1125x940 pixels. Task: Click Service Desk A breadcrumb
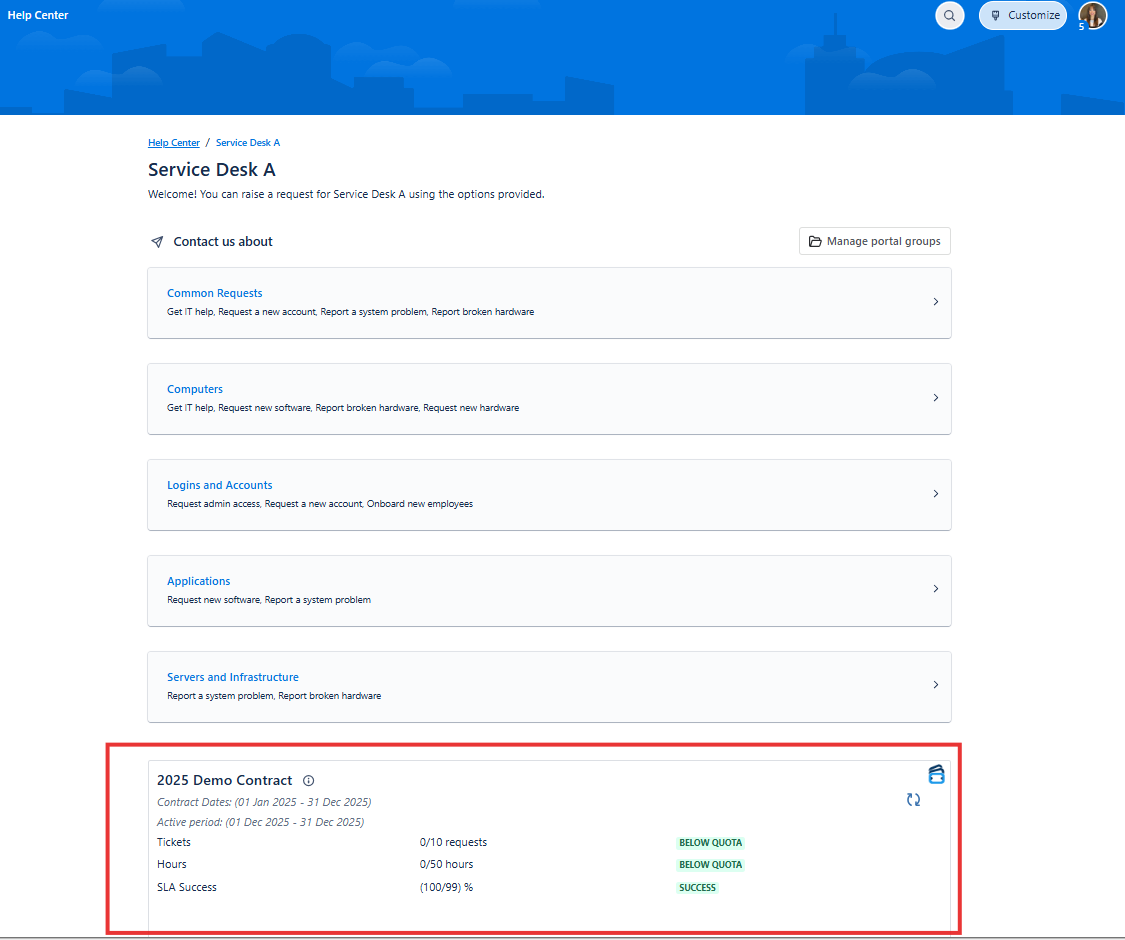pyautogui.click(x=248, y=143)
